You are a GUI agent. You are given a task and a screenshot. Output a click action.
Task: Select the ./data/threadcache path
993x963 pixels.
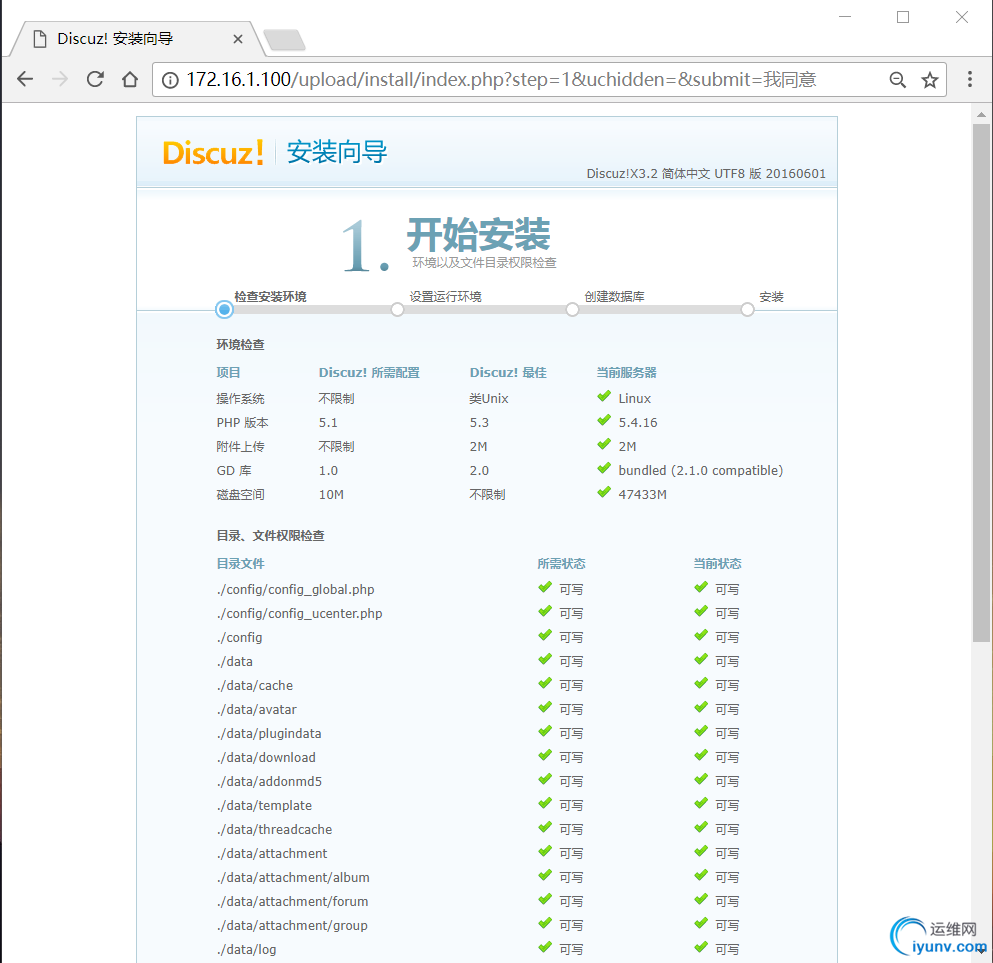click(274, 829)
